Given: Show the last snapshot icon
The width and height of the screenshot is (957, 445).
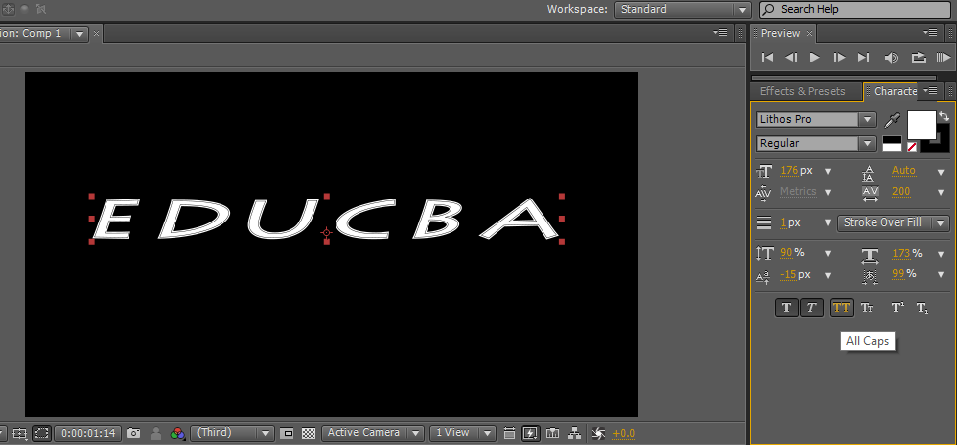Looking at the screenshot, I should pyautogui.click(x=156, y=433).
